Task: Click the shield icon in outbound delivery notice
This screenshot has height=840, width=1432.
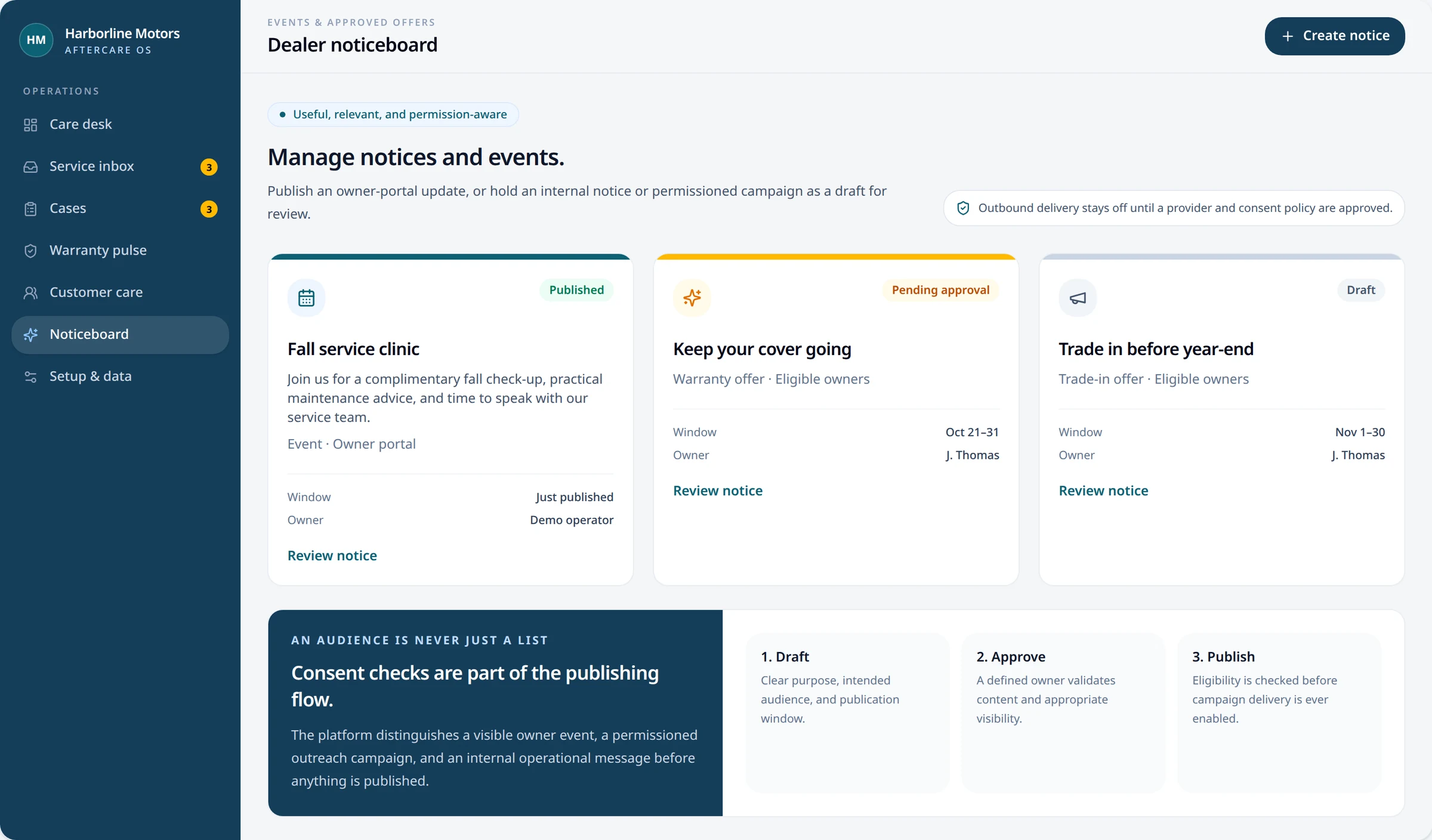Action: (x=963, y=208)
